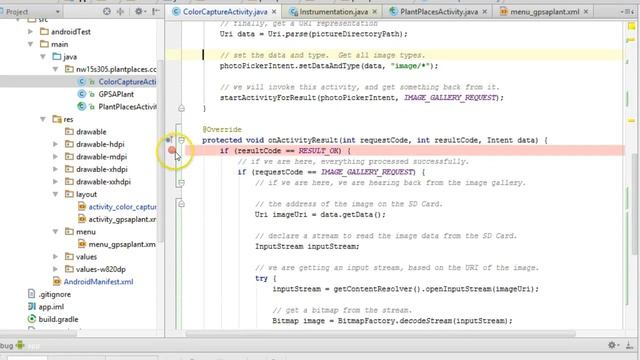Expand the values-w820dp folder

pyautogui.click(x=56, y=269)
